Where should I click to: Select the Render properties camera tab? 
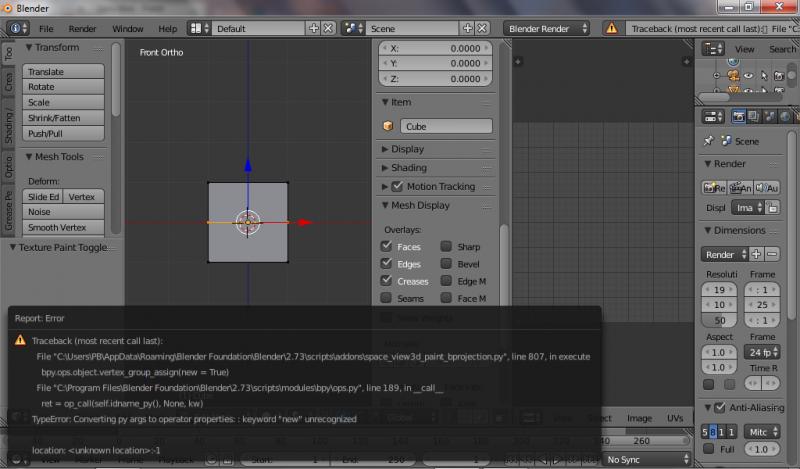click(738, 117)
